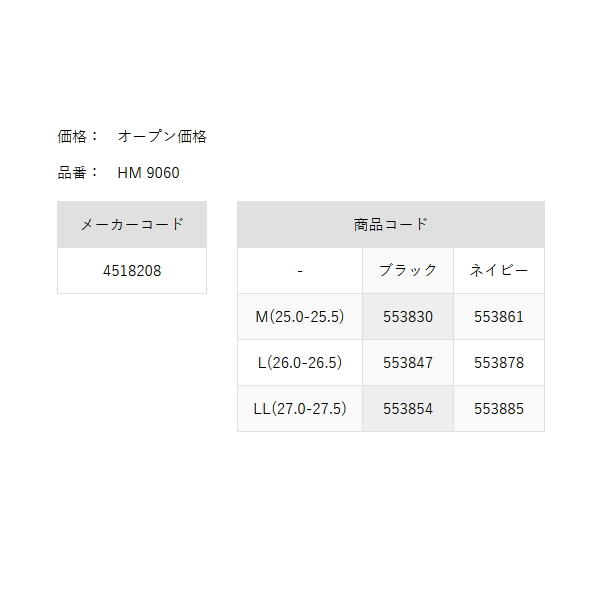
Task: Click the ブラック column header
Action: (x=407, y=270)
